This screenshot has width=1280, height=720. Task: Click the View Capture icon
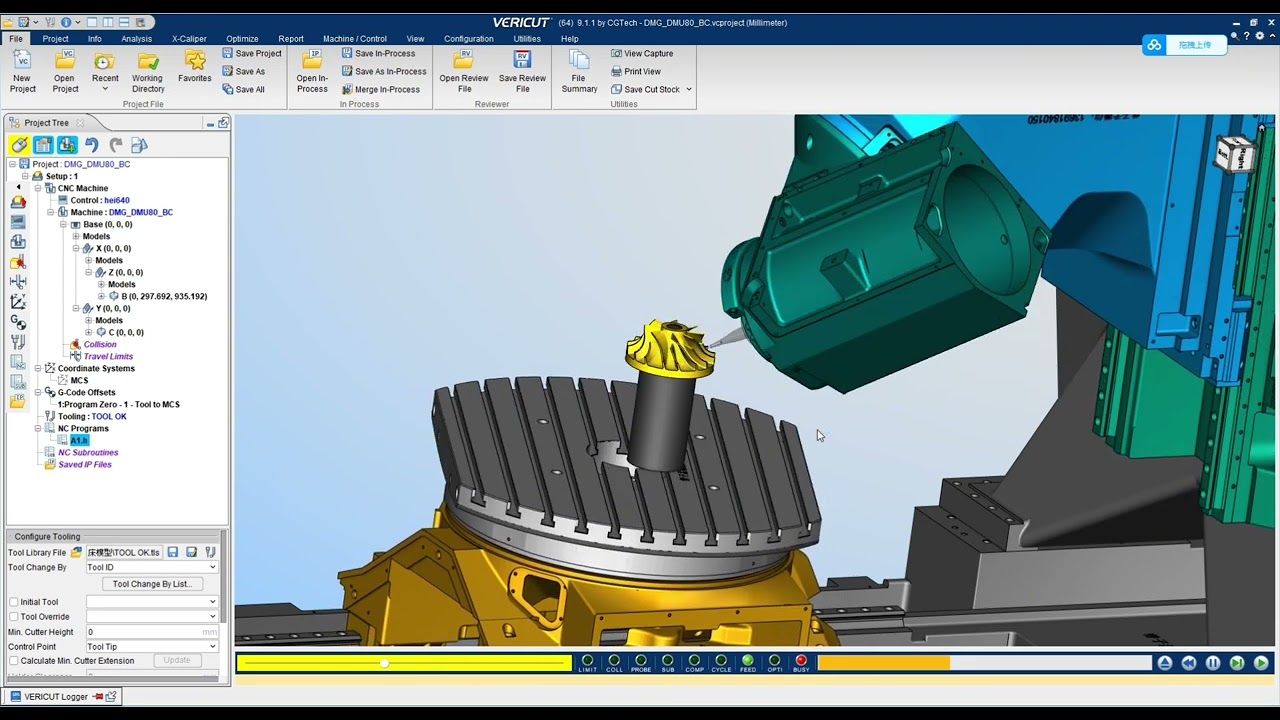tap(616, 53)
